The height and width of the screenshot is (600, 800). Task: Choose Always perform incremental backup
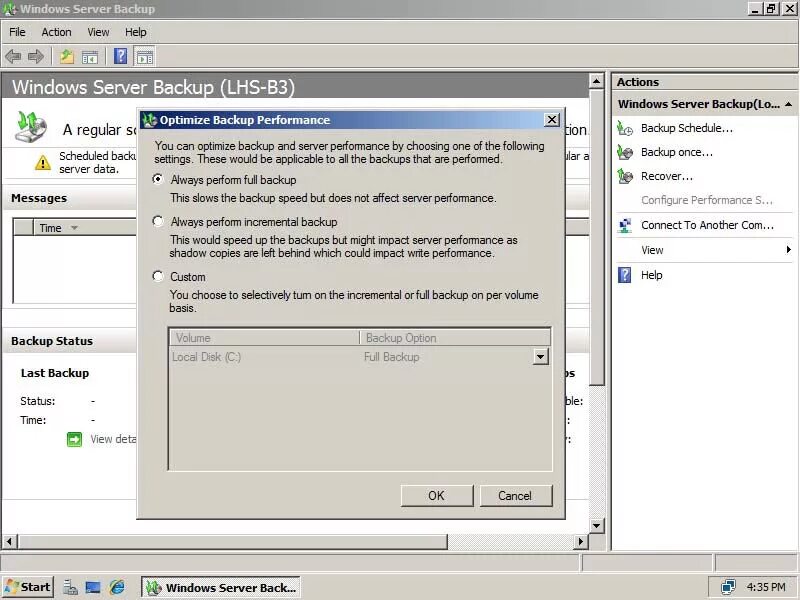pyautogui.click(x=157, y=221)
